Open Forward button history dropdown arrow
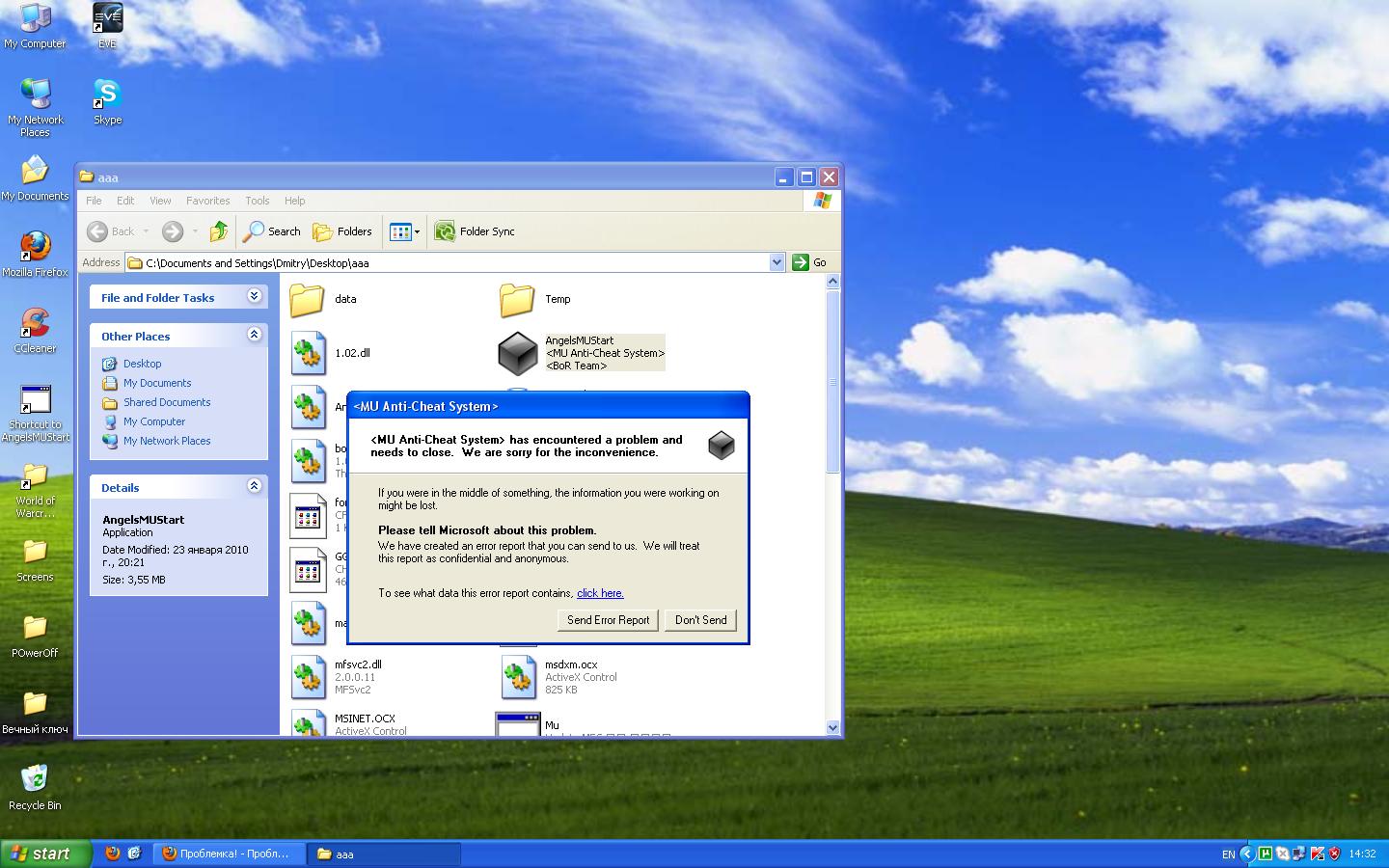Image resolution: width=1389 pixels, height=868 pixels. coord(195,231)
